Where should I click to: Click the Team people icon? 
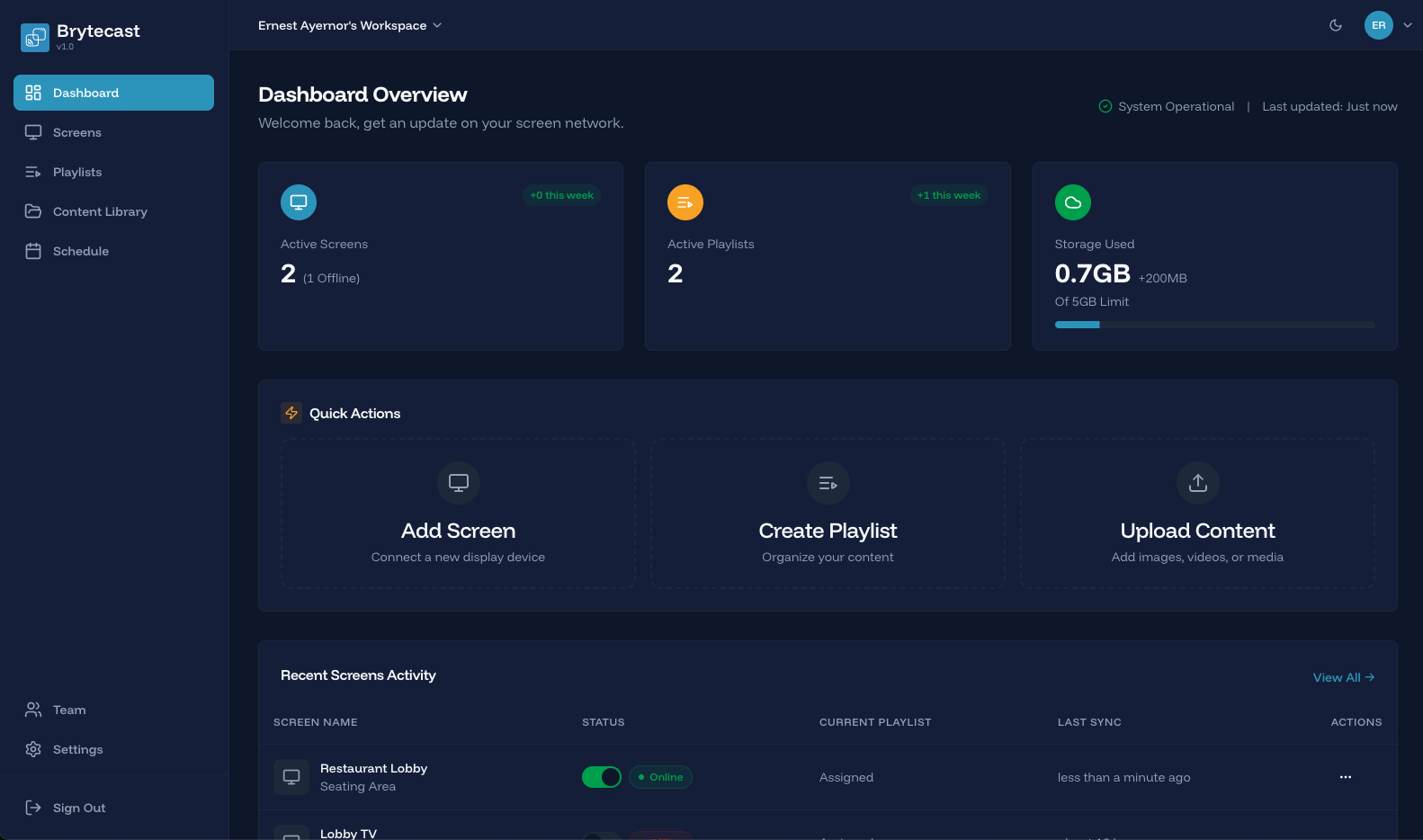click(x=33, y=710)
